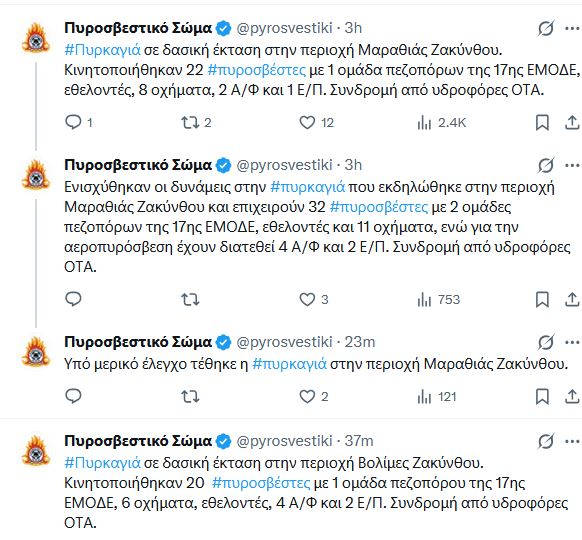Open Grok explain icon on first tweet
Viewport: 582px width, 540px height.
click(x=546, y=28)
